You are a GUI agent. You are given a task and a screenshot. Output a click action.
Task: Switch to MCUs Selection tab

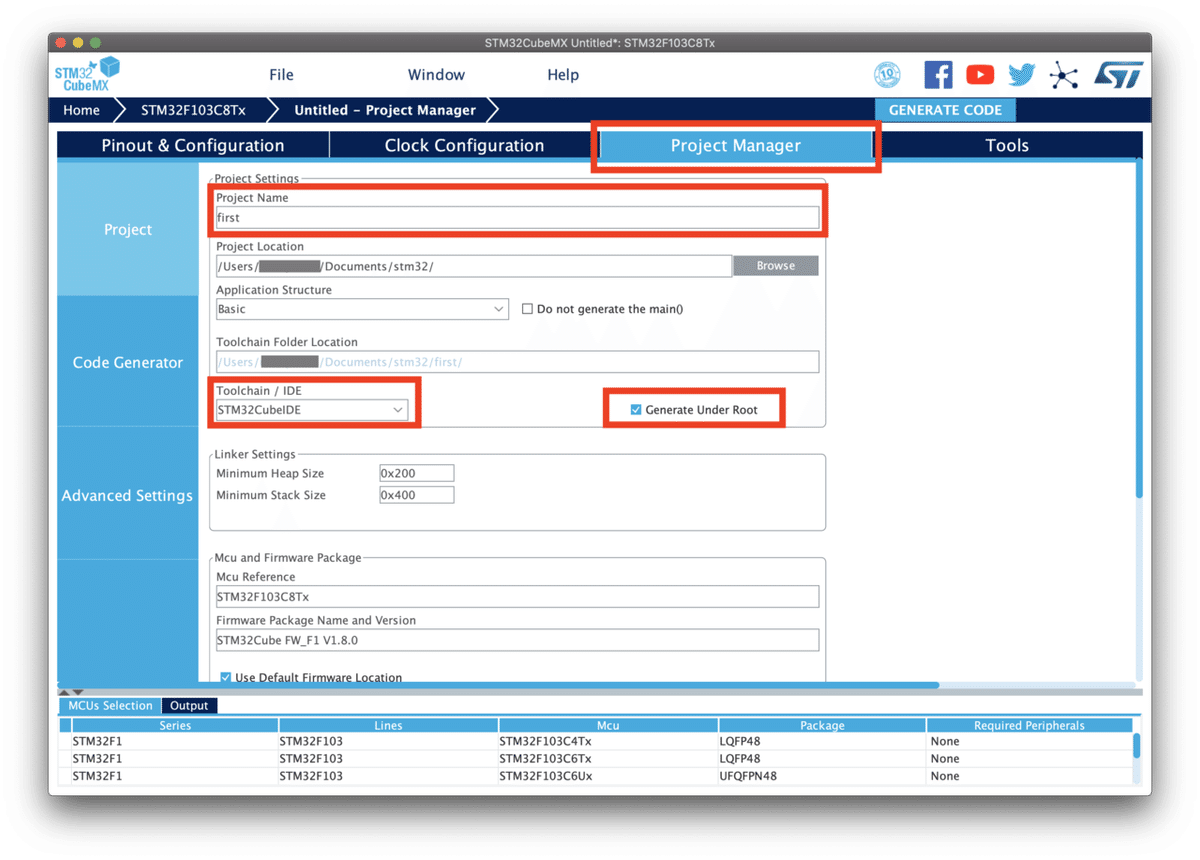(110, 705)
